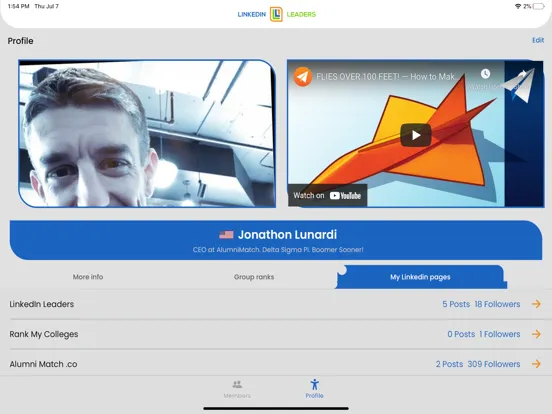Image resolution: width=552 pixels, height=414 pixels.
Task: Click the CEO at AlumniMatch headline text
Action: point(278,250)
